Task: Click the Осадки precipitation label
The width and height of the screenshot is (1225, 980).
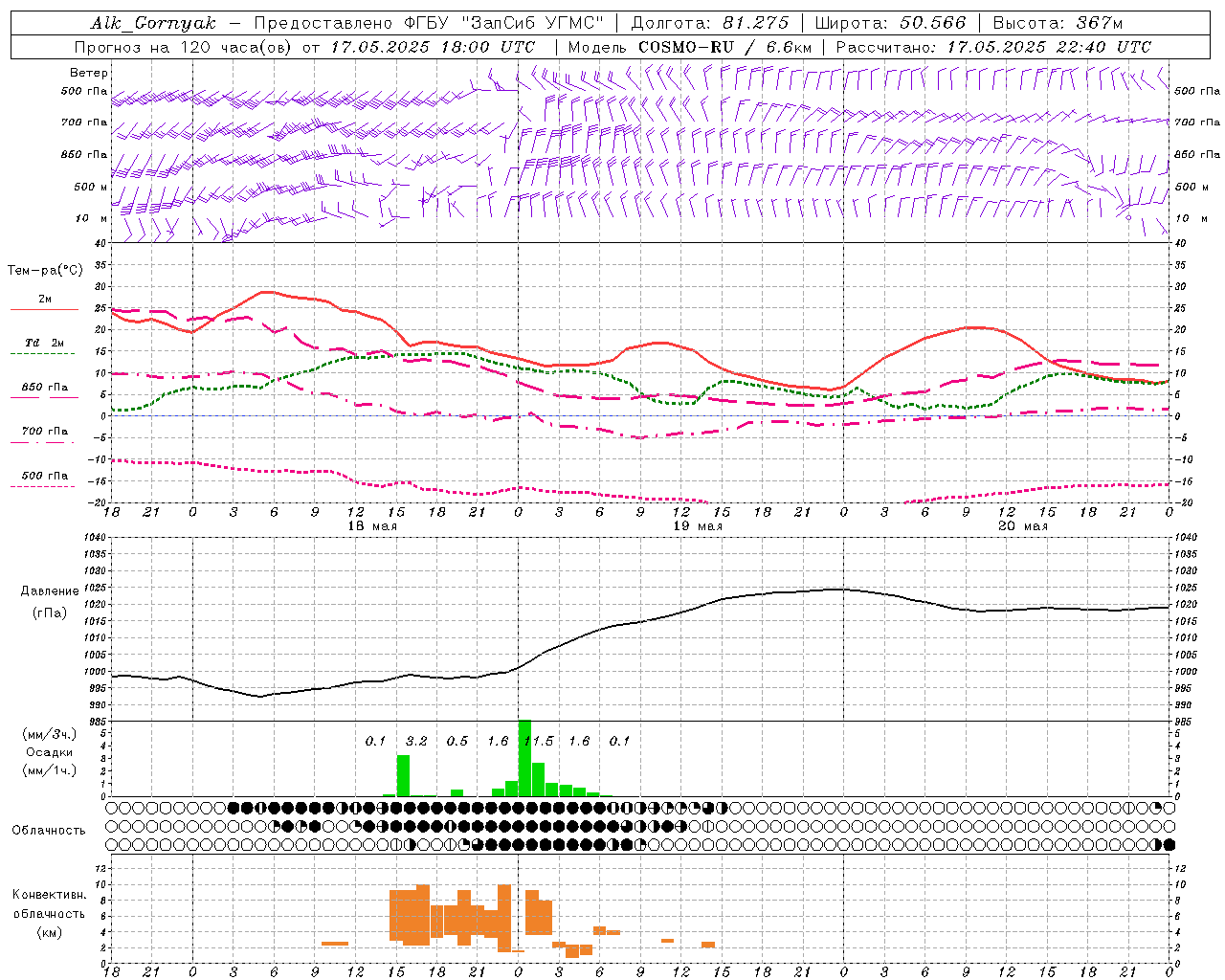Action: [49, 752]
